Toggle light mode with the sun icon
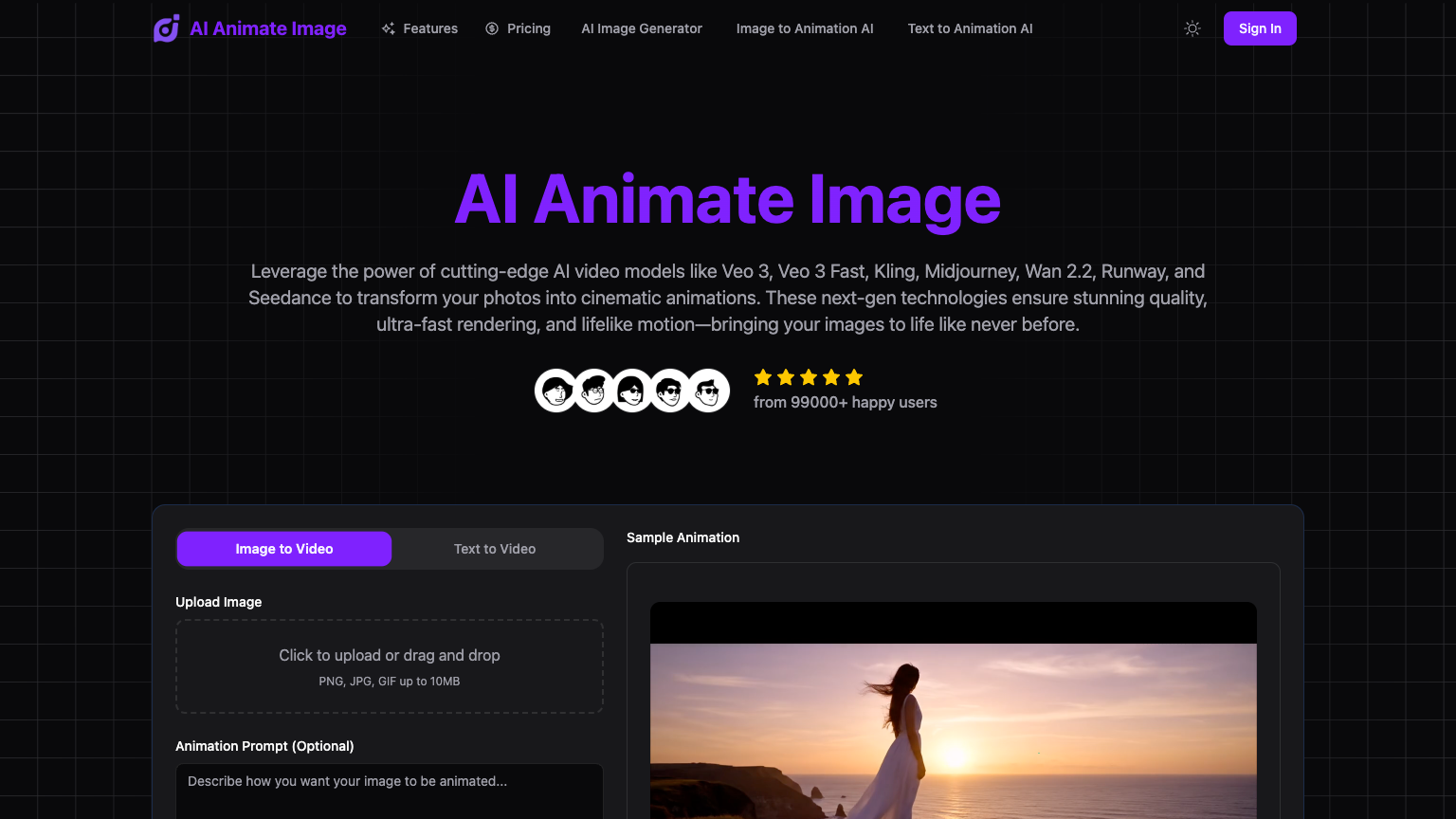 point(1192,28)
